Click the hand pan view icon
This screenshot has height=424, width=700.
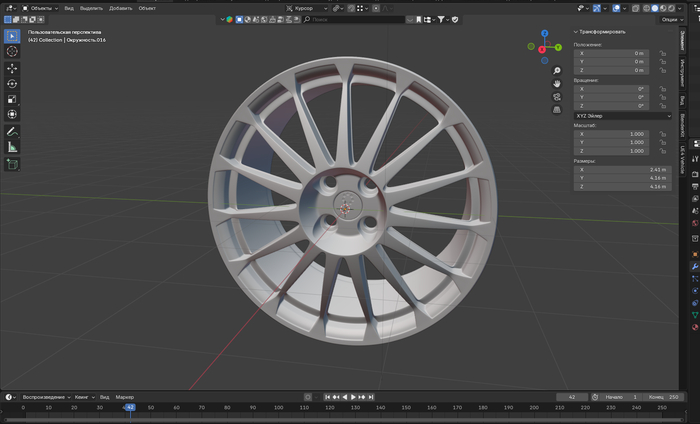557,84
